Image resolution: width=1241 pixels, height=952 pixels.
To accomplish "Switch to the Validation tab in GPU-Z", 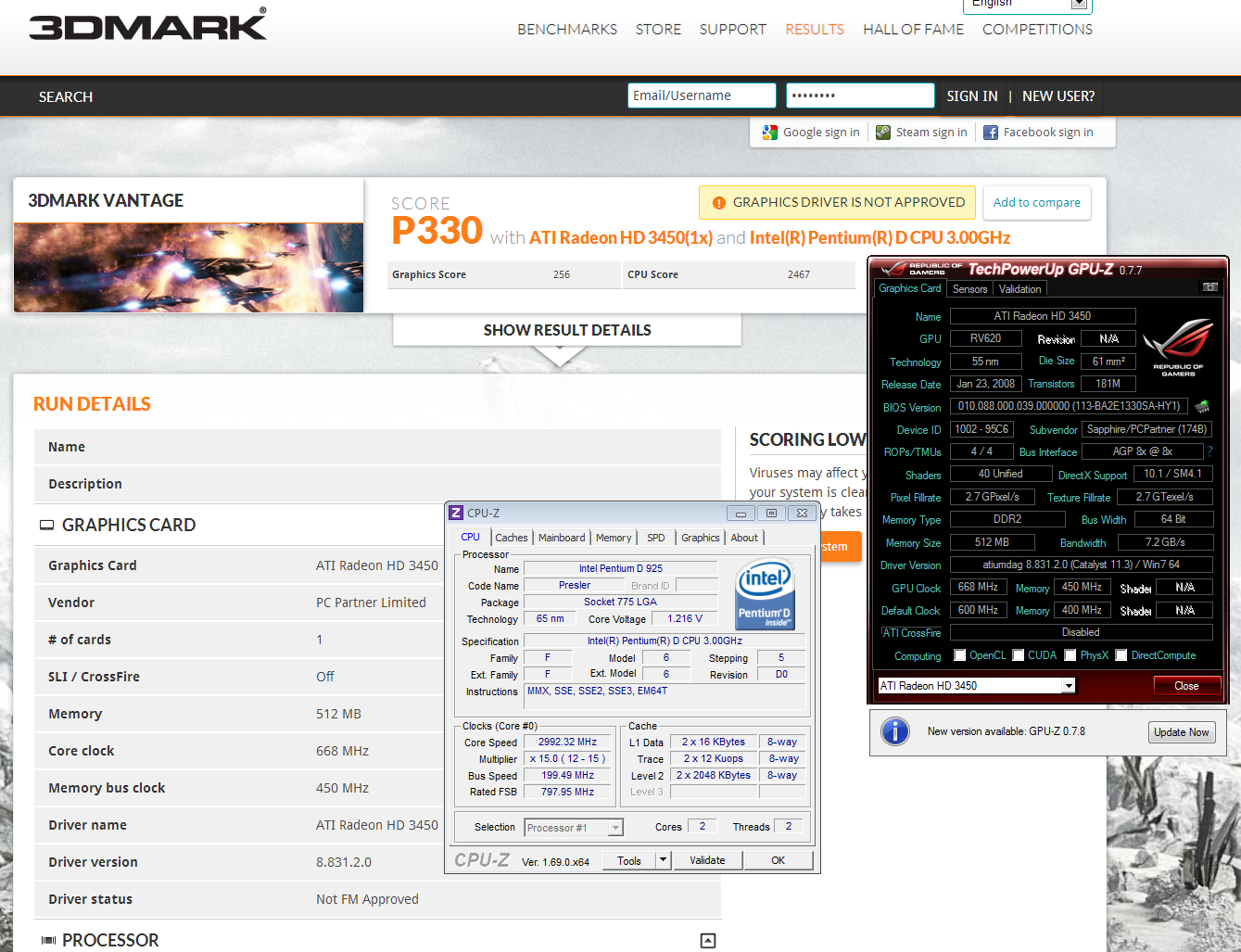I will click(x=1019, y=289).
